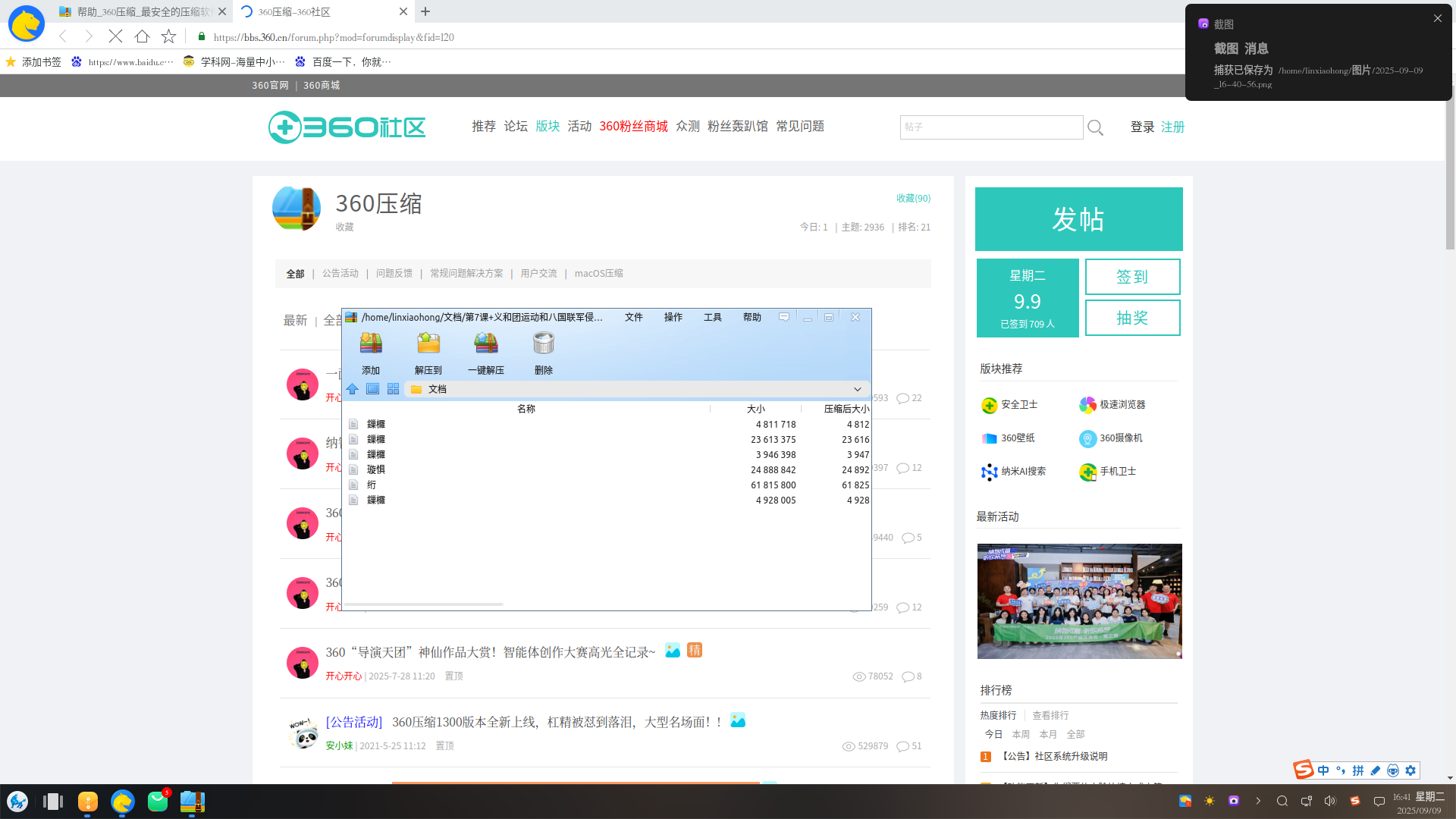Open the 论坛 navigation item
This screenshot has height=819, width=1456.
(x=516, y=126)
